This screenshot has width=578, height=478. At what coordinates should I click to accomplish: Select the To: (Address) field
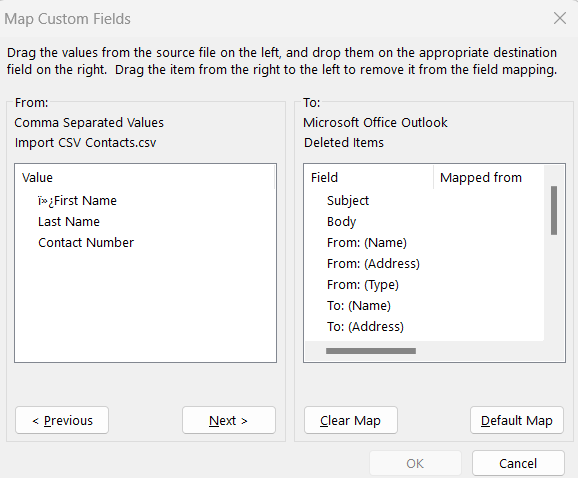click(x=365, y=327)
